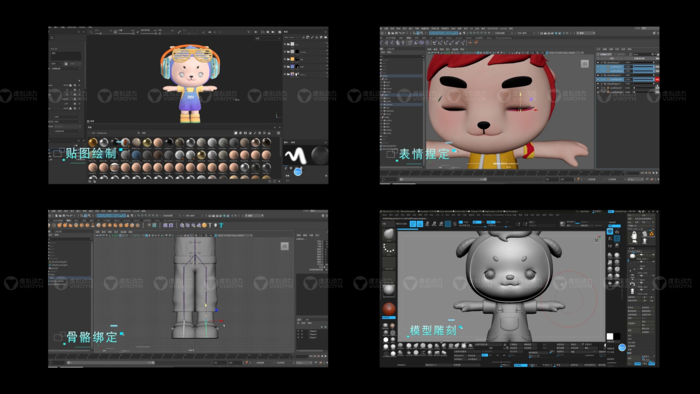The height and width of the screenshot is (394, 700).
Task: Click the shelf grid view icon in Painter
Action: 279,133
